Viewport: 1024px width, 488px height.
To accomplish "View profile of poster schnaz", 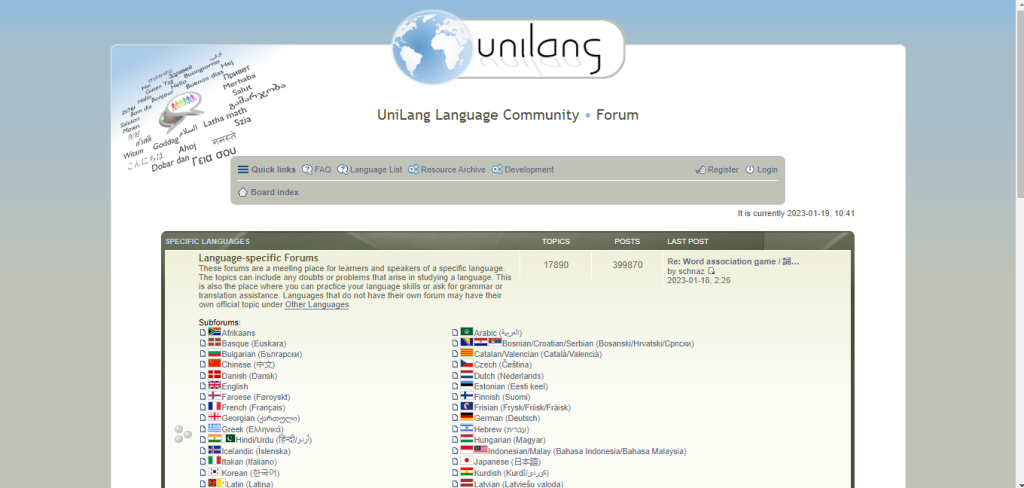I will coord(692,271).
